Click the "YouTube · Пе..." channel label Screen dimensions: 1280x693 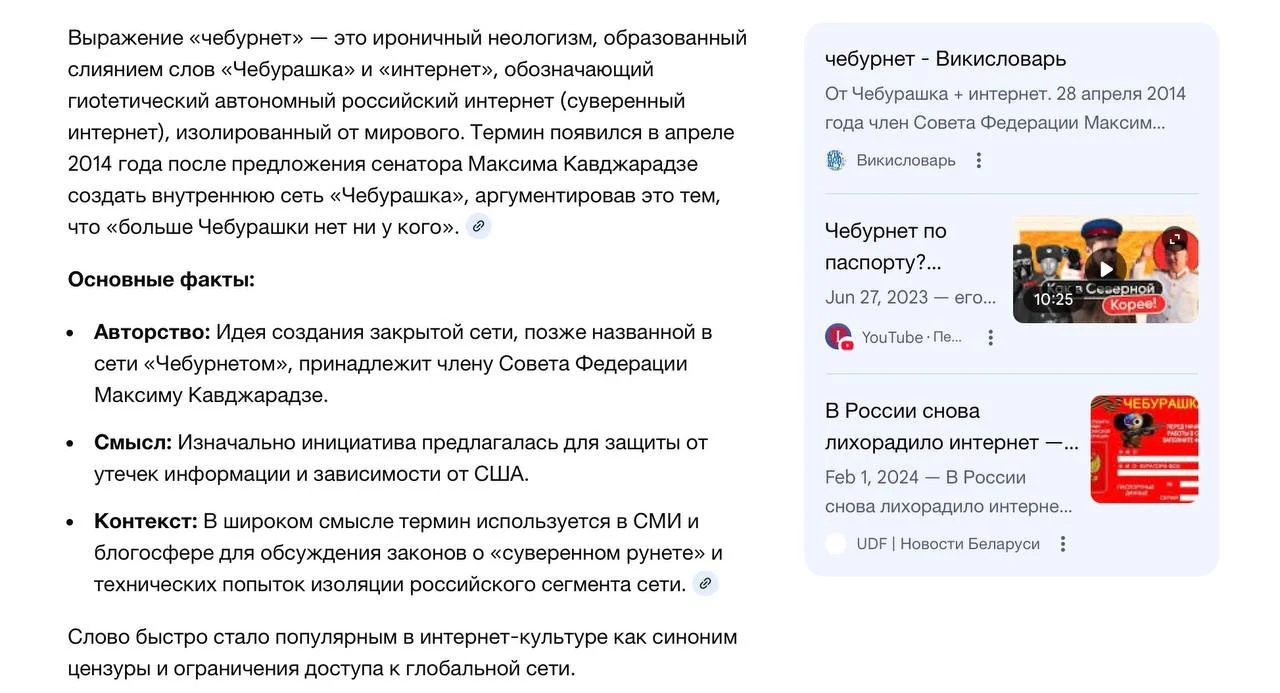coord(911,337)
